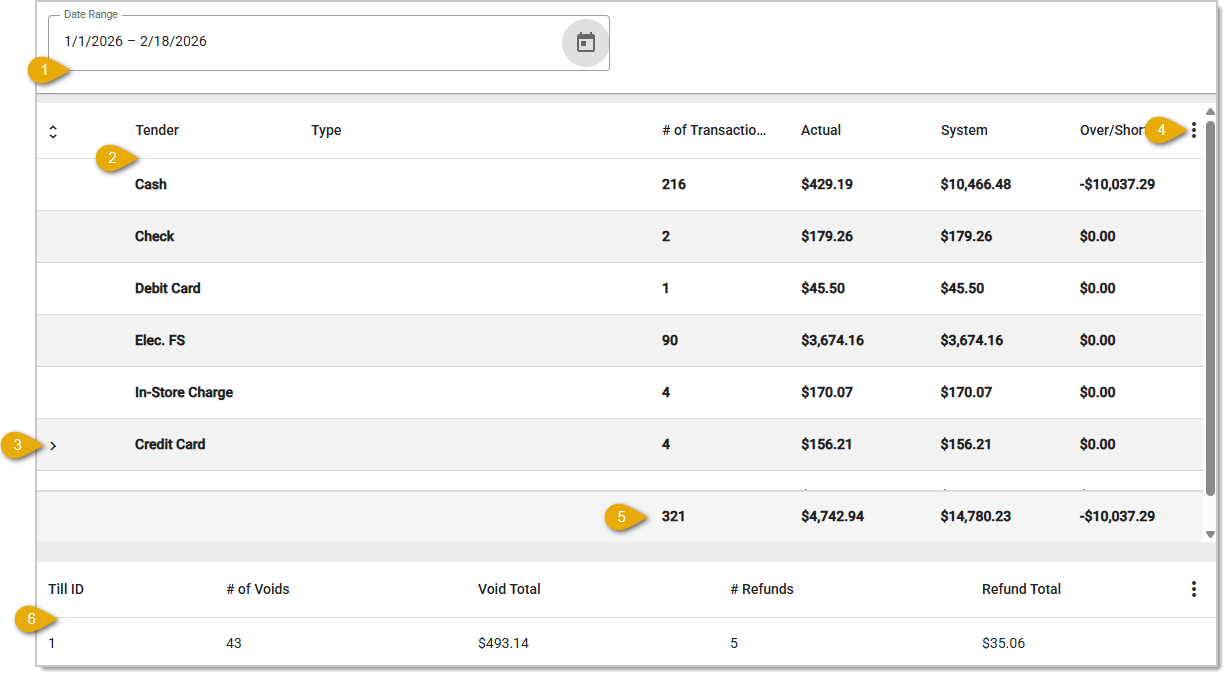Select the Check tender row
The height and width of the screenshot is (677, 1228).
click(620, 236)
